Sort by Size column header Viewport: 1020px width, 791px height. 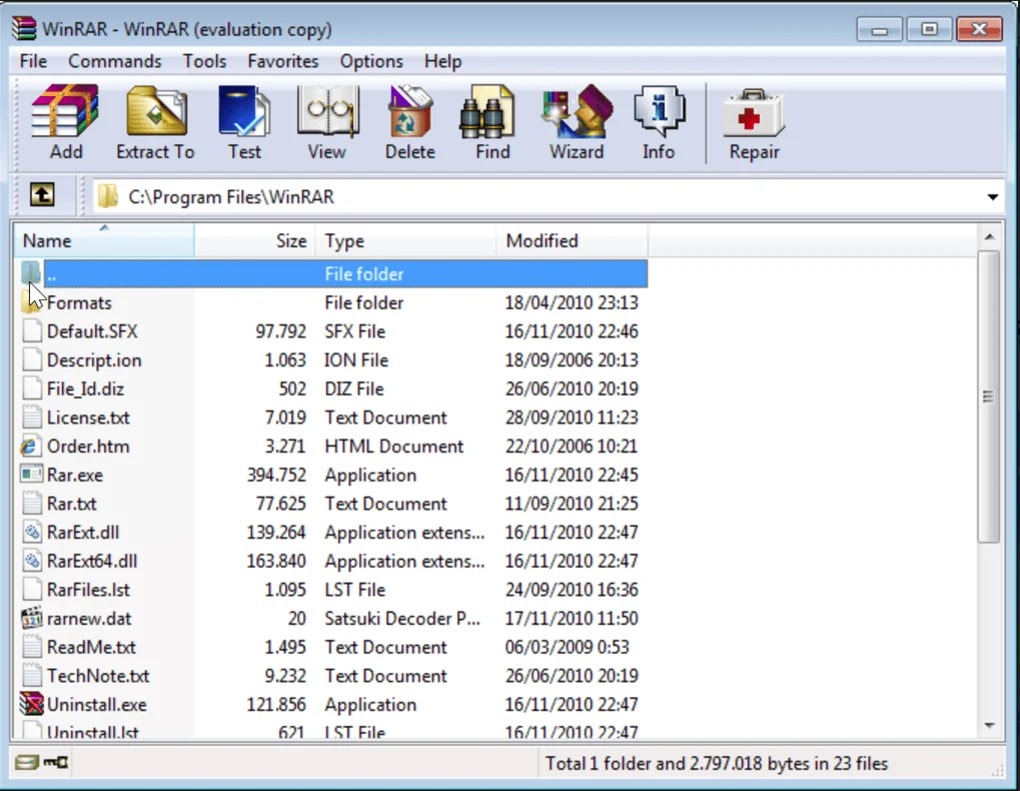(x=255, y=241)
